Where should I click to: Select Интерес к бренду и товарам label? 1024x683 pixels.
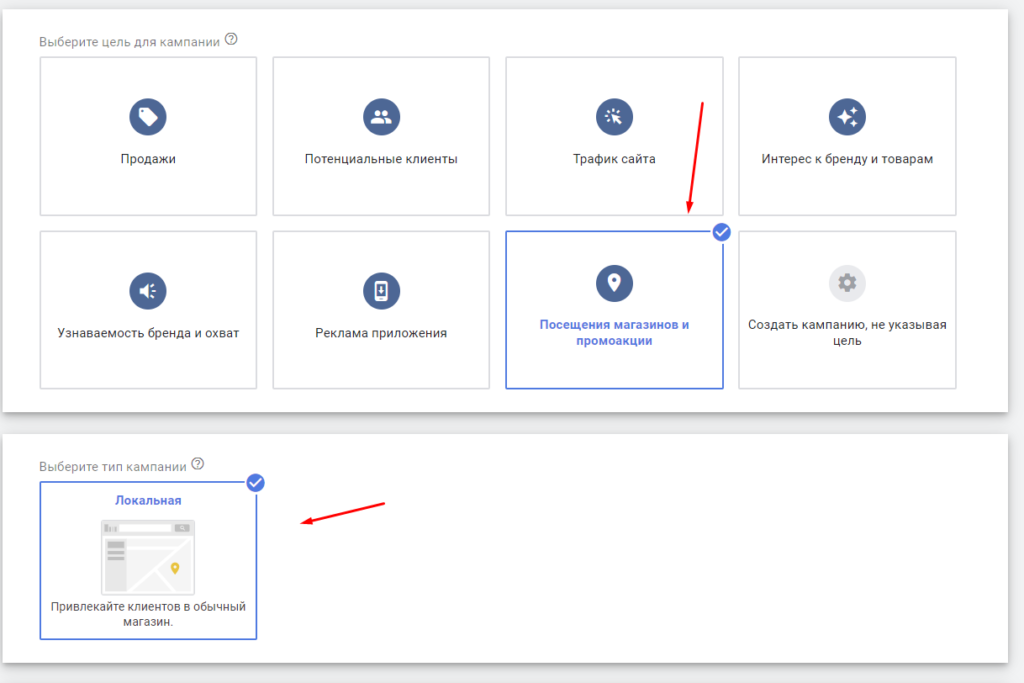[x=847, y=159]
